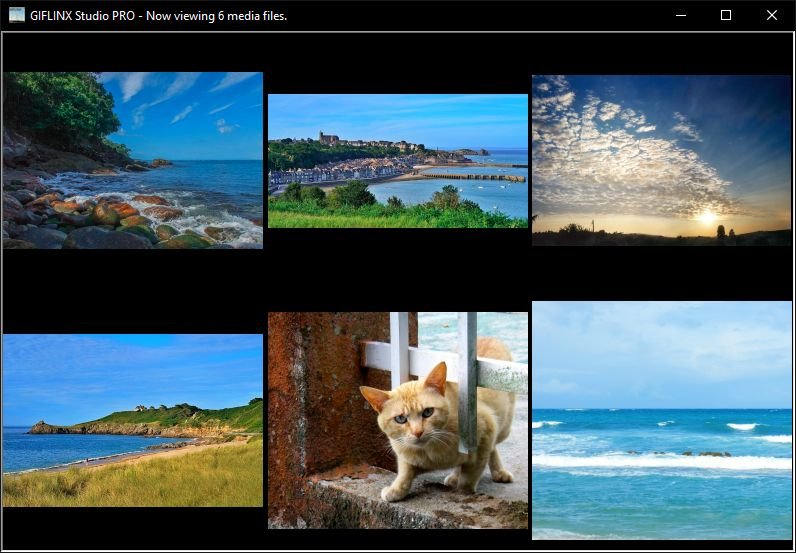This screenshot has height=553, width=796.
Task: Minimize the GIFLINX Studio PRO window
Action: 680,15
